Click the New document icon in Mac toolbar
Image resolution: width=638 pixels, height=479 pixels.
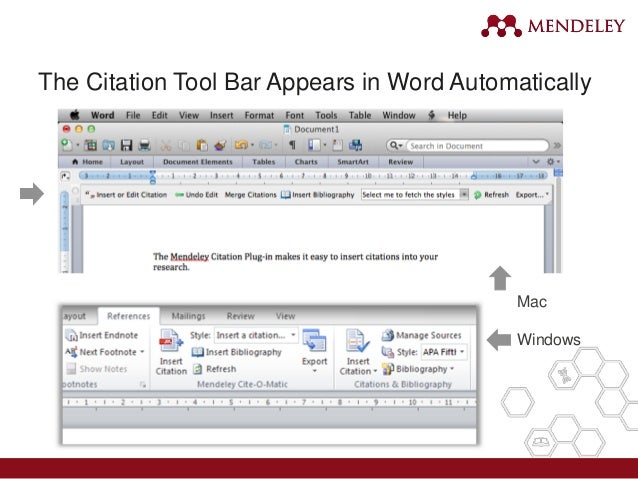coord(67,145)
